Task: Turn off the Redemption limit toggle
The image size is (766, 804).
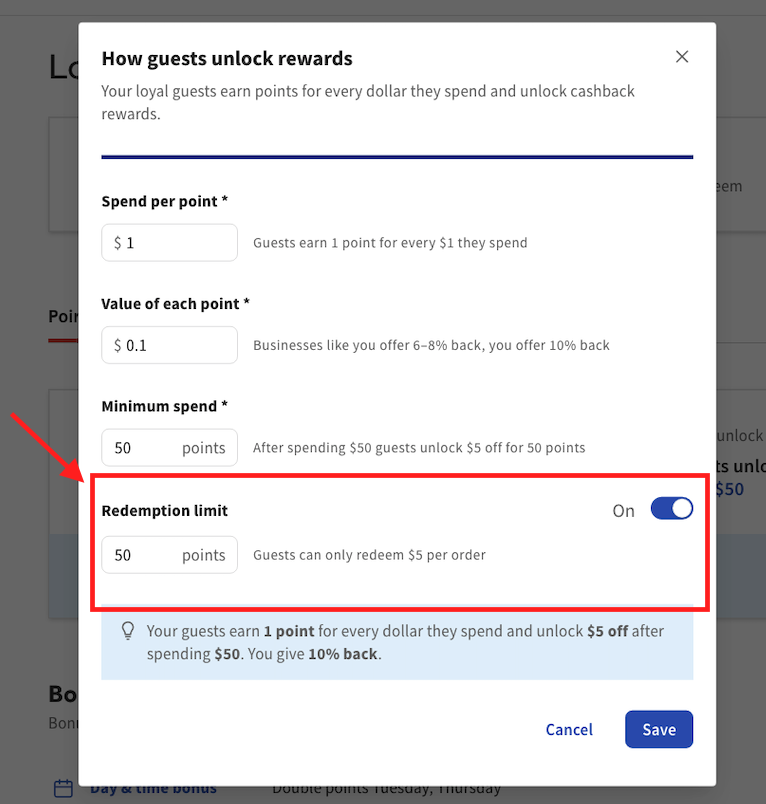Action: (671, 509)
